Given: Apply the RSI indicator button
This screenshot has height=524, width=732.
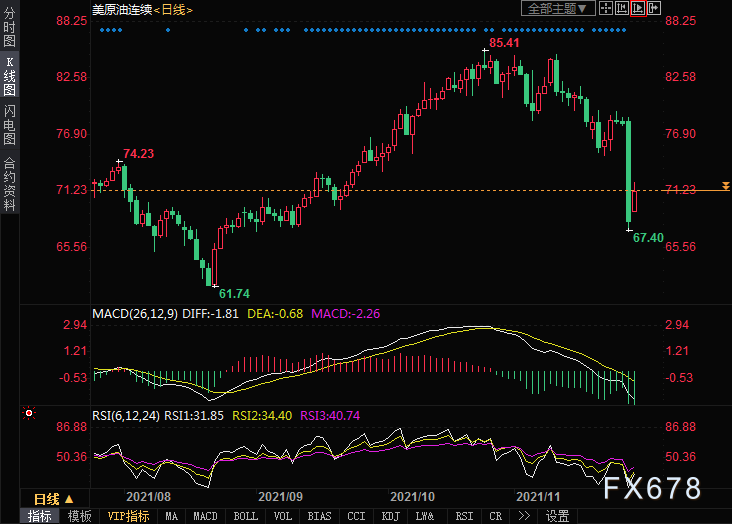Looking at the screenshot, I should coord(464,516).
